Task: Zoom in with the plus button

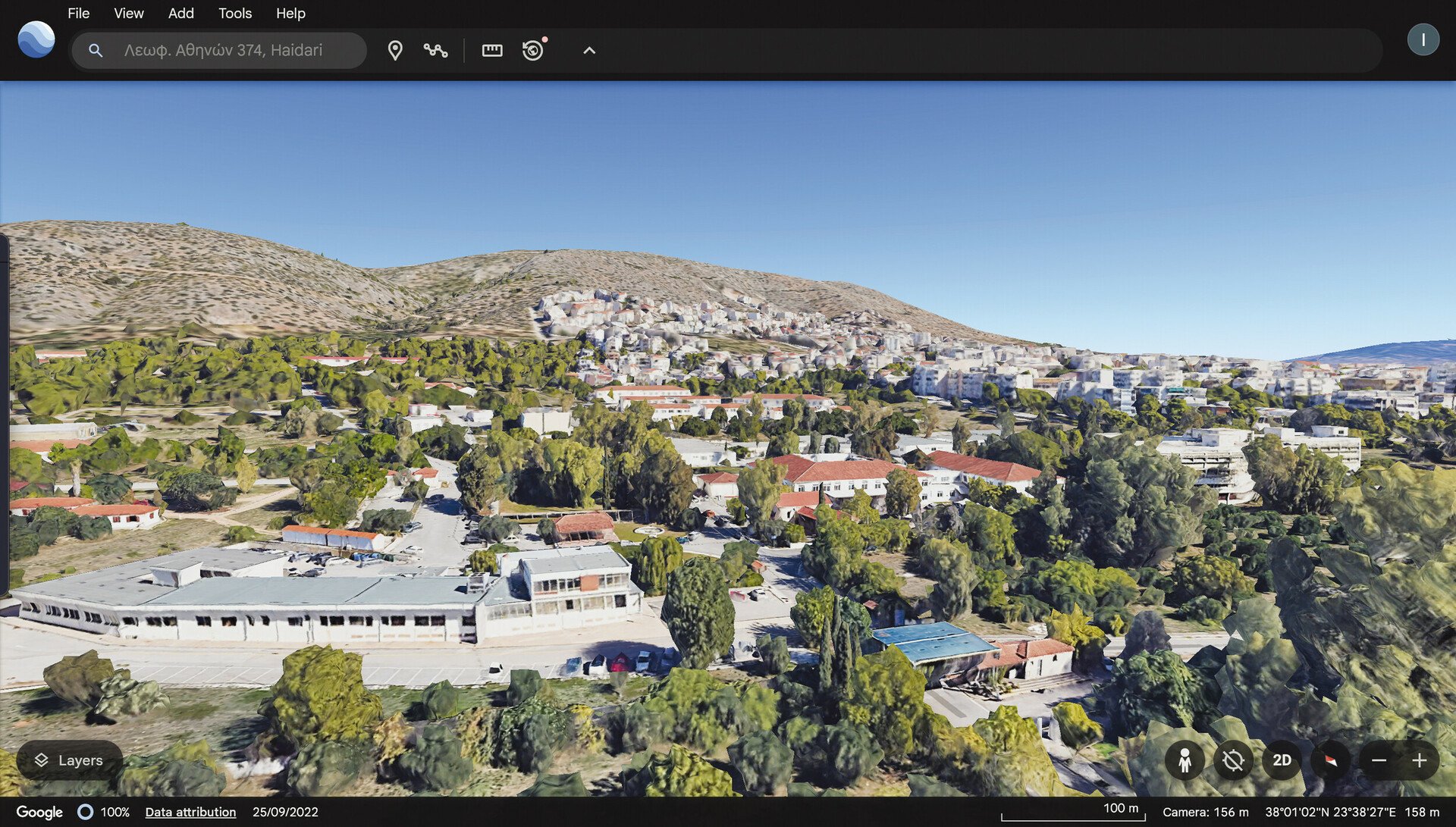Action: click(1420, 760)
